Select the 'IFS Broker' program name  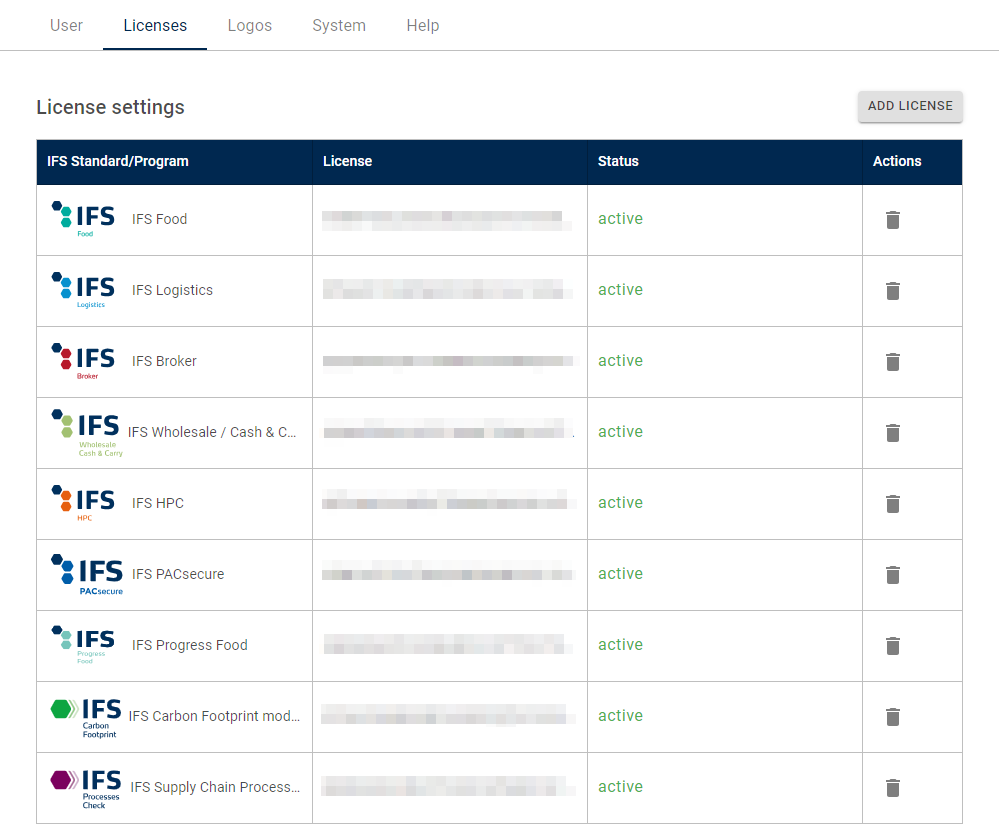pyautogui.click(x=164, y=361)
